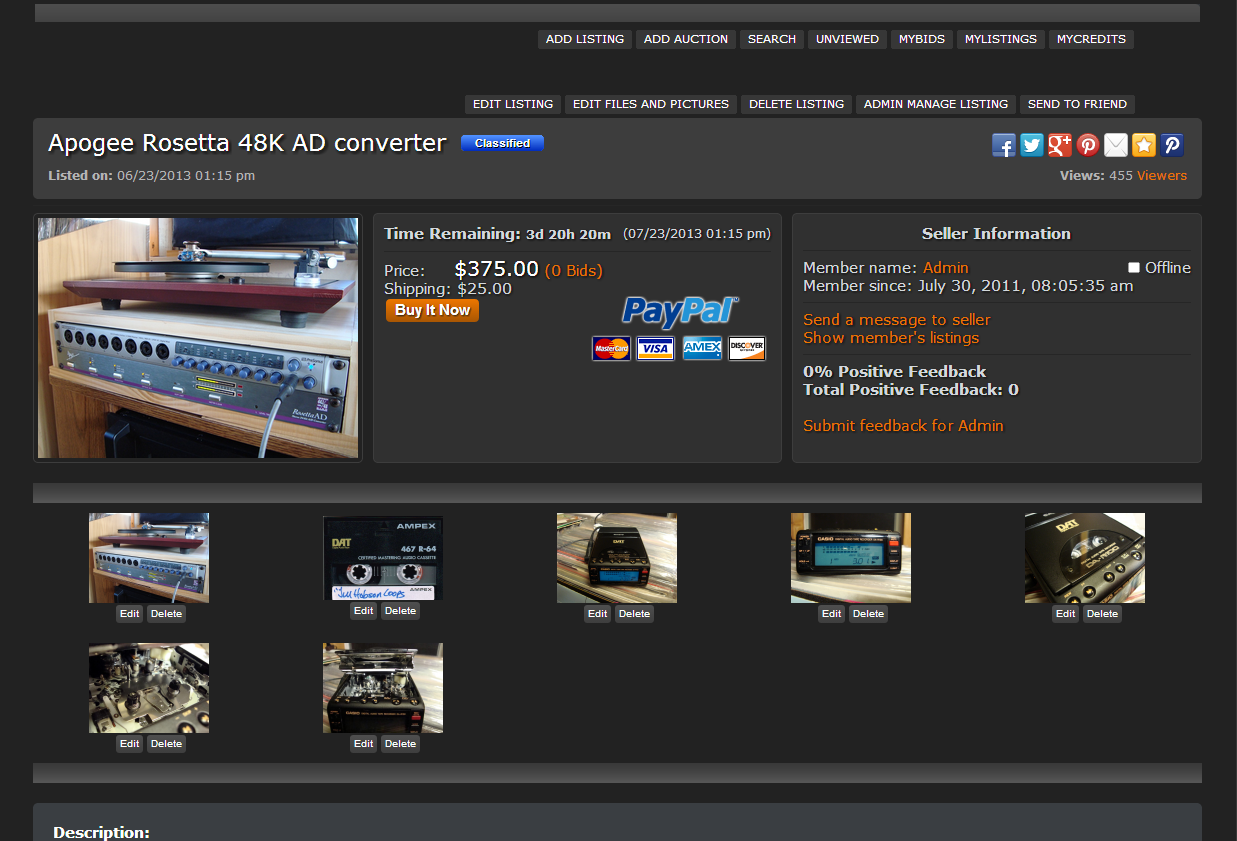1237x841 pixels.
Task: Edit the Casio lit-display recorder picture
Action: point(832,614)
